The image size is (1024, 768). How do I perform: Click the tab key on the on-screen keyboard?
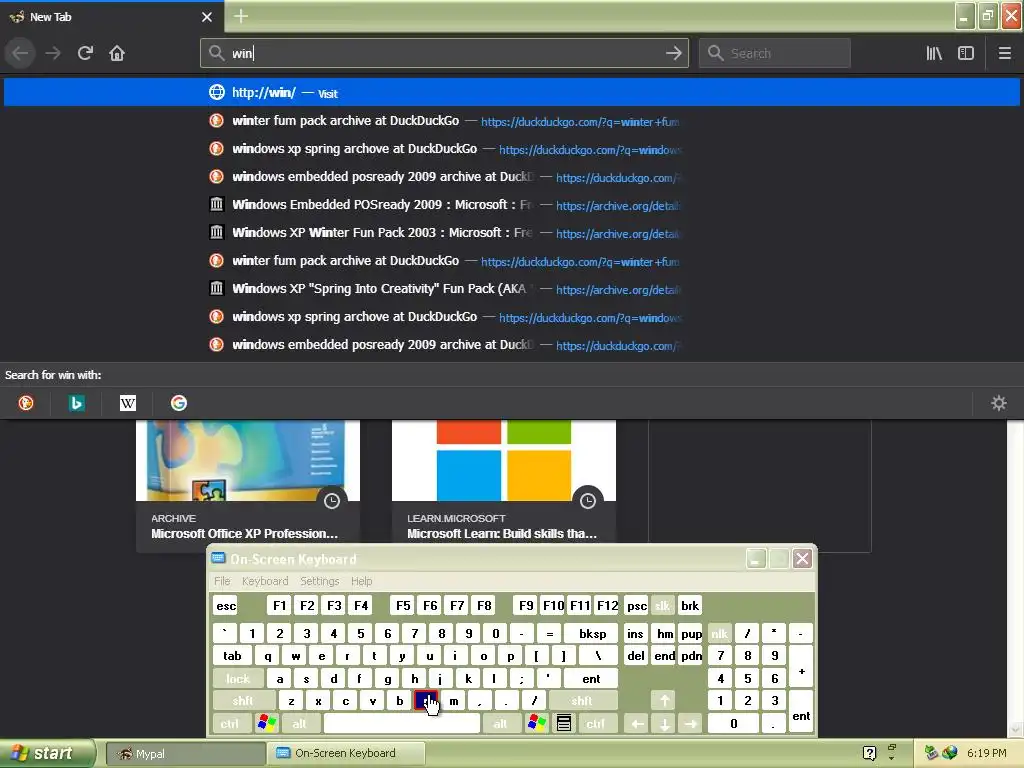tap(232, 656)
